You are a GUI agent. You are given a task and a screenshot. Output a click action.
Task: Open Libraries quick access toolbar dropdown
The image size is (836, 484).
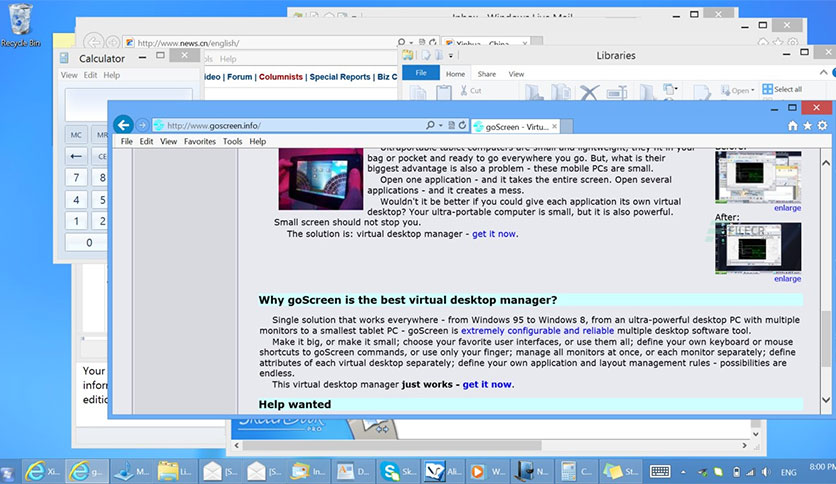[451, 55]
